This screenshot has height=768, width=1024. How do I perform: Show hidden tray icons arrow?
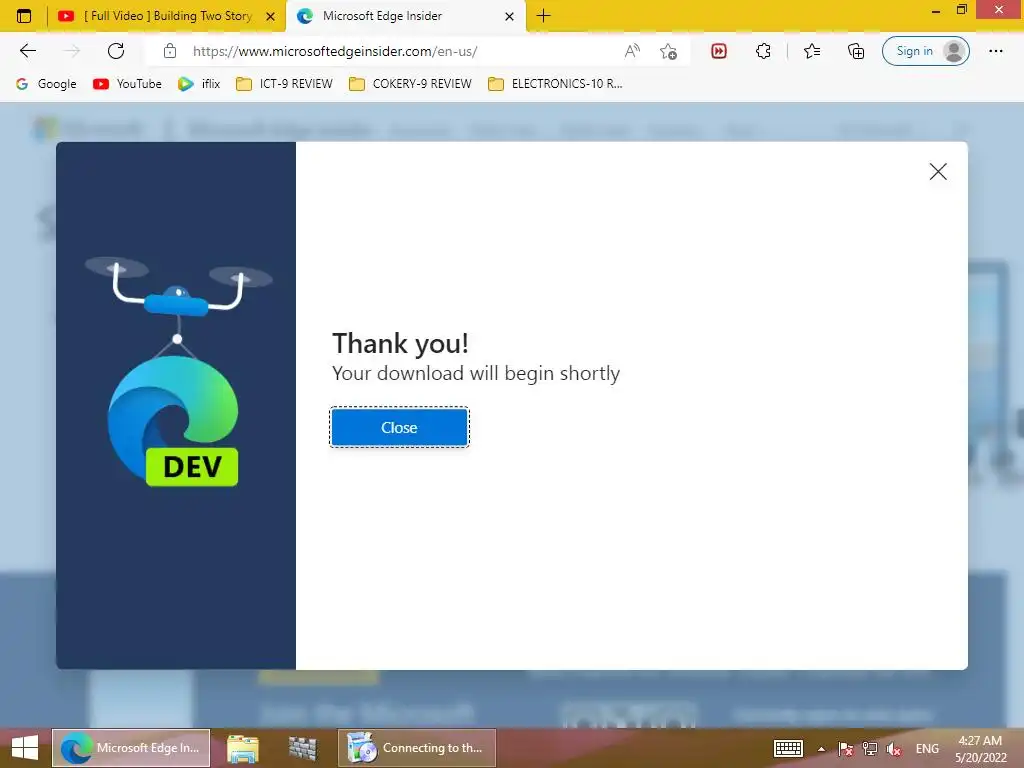click(x=822, y=749)
